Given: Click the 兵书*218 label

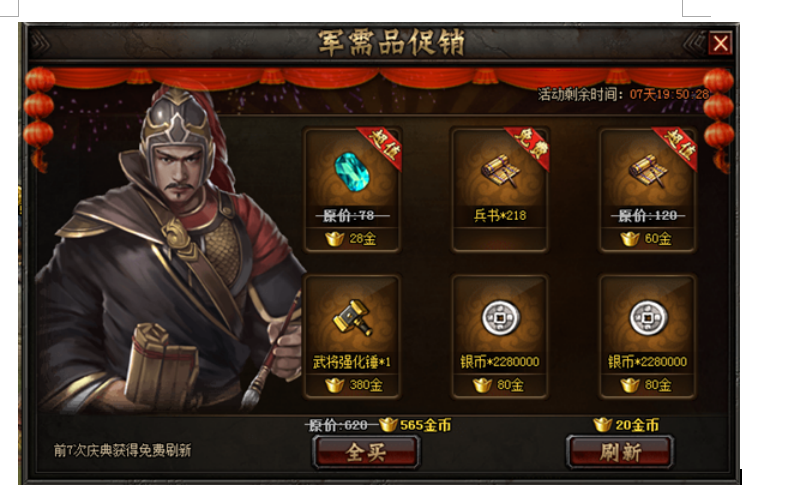Looking at the screenshot, I should tap(500, 215).
